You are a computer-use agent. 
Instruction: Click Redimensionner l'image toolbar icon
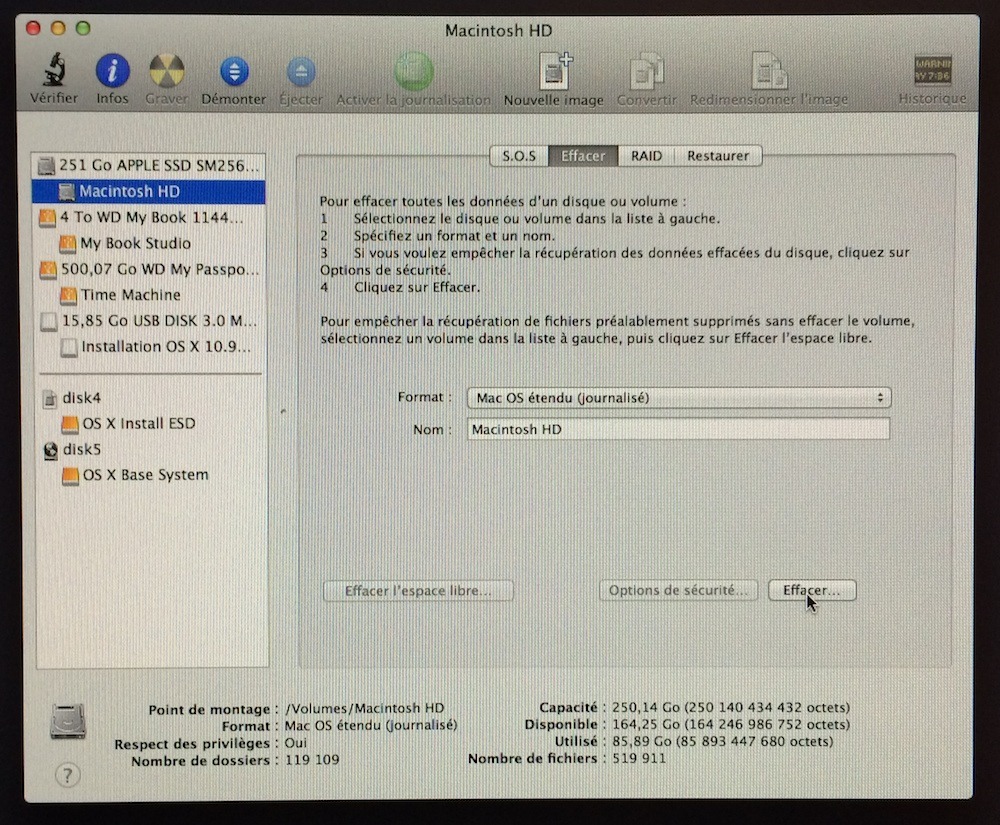point(769,70)
